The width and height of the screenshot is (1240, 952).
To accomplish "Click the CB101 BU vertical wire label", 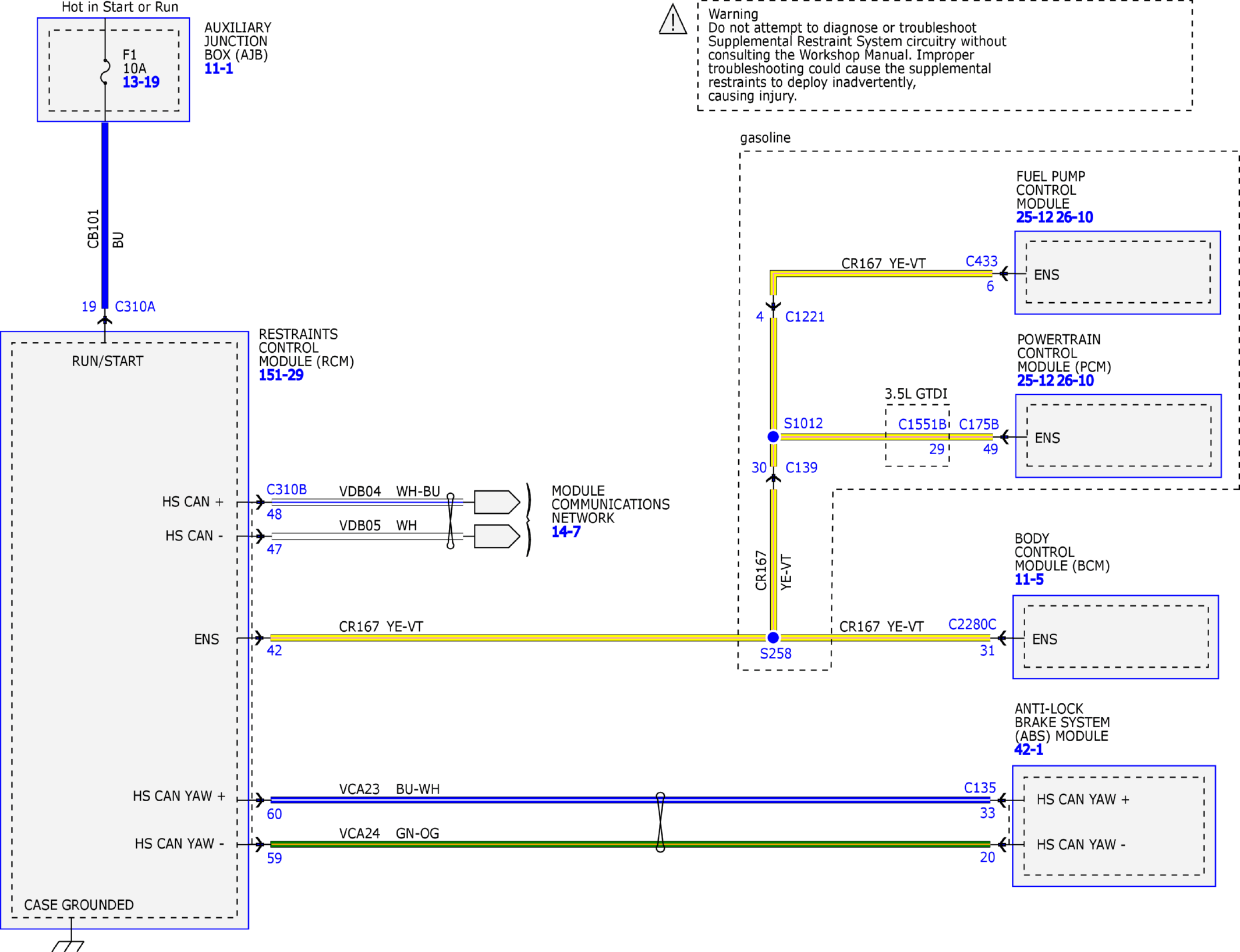I will [x=105, y=229].
